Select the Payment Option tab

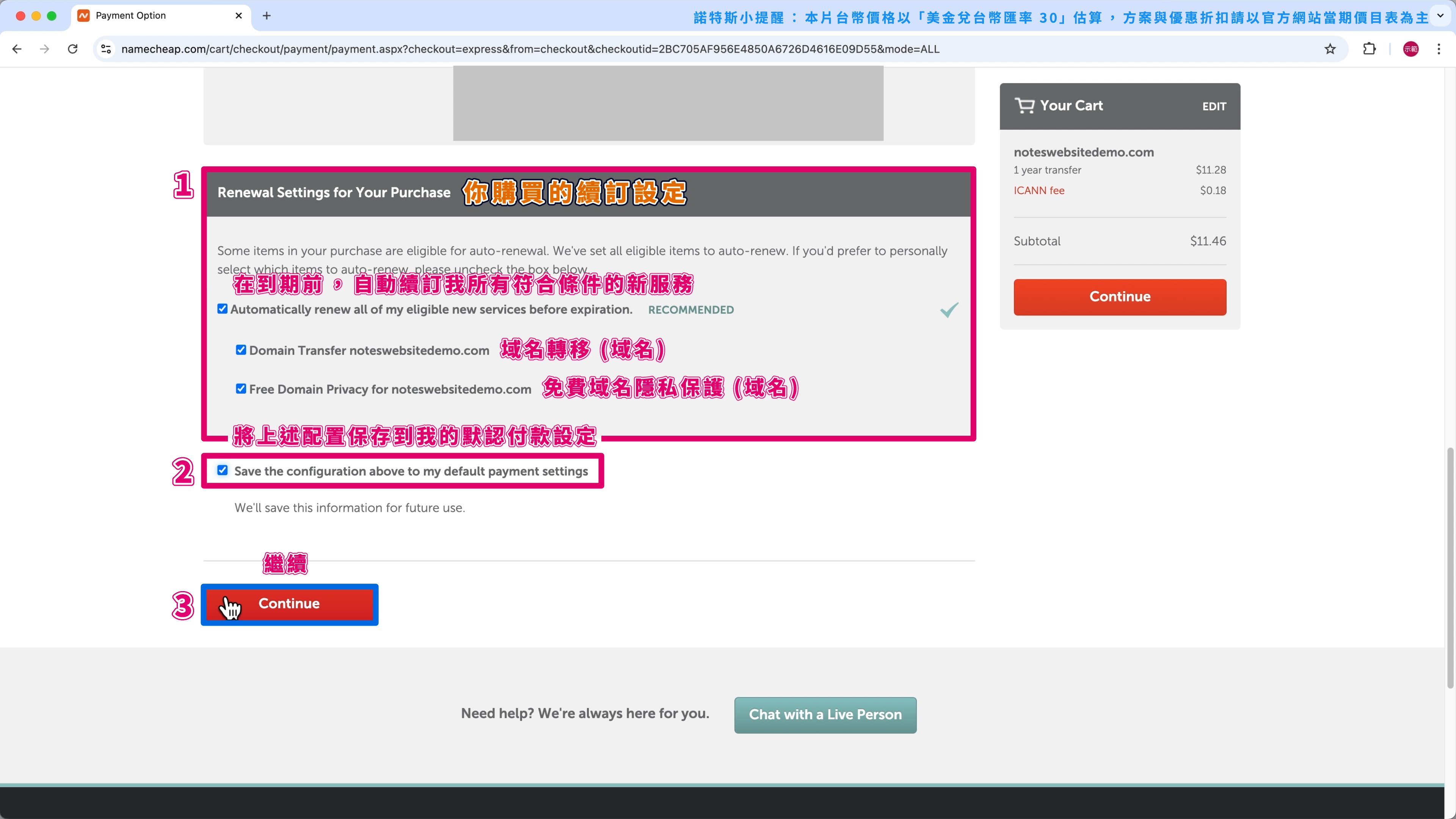coord(131,16)
